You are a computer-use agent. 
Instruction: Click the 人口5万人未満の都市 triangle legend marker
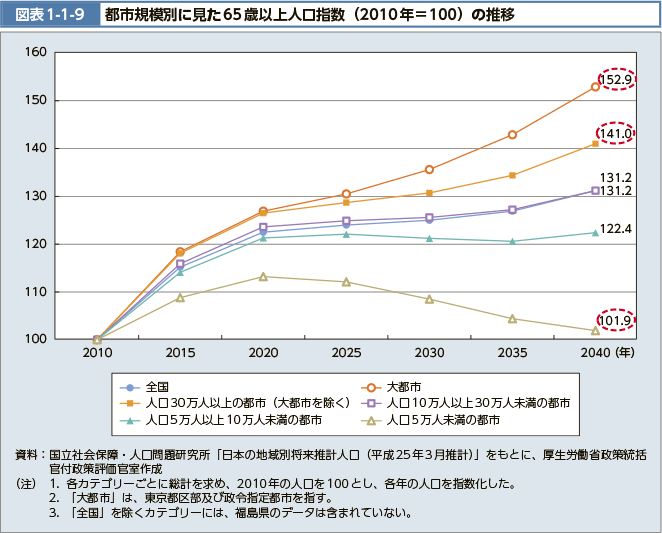point(368,420)
